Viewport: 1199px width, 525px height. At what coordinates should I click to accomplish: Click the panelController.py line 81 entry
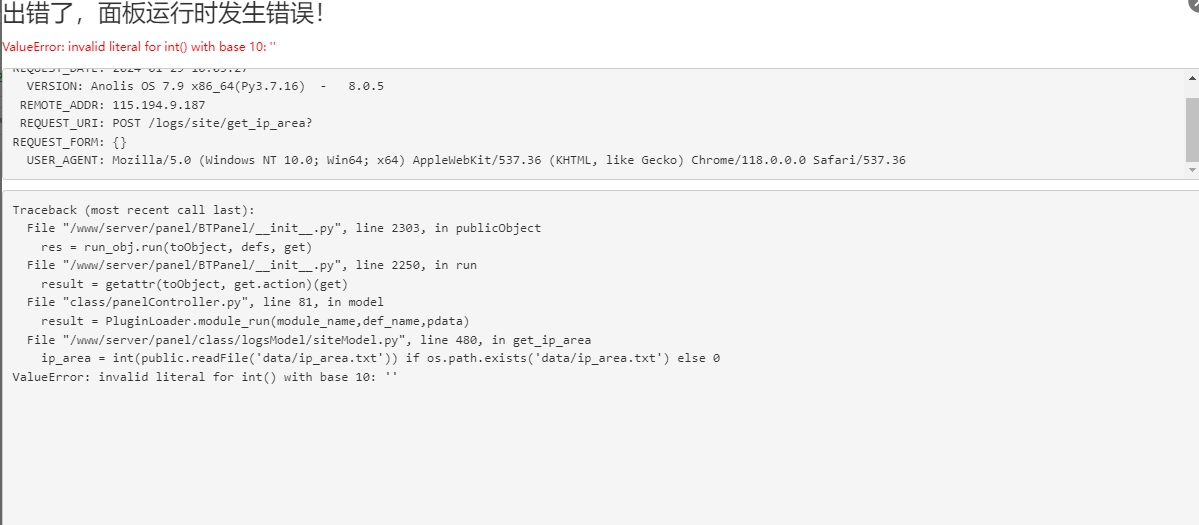(x=205, y=303)
